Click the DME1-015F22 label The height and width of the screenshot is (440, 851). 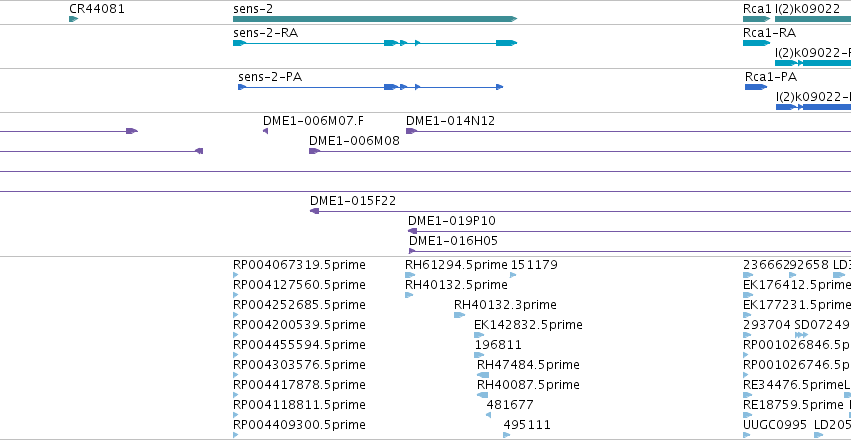pos(353,201)
